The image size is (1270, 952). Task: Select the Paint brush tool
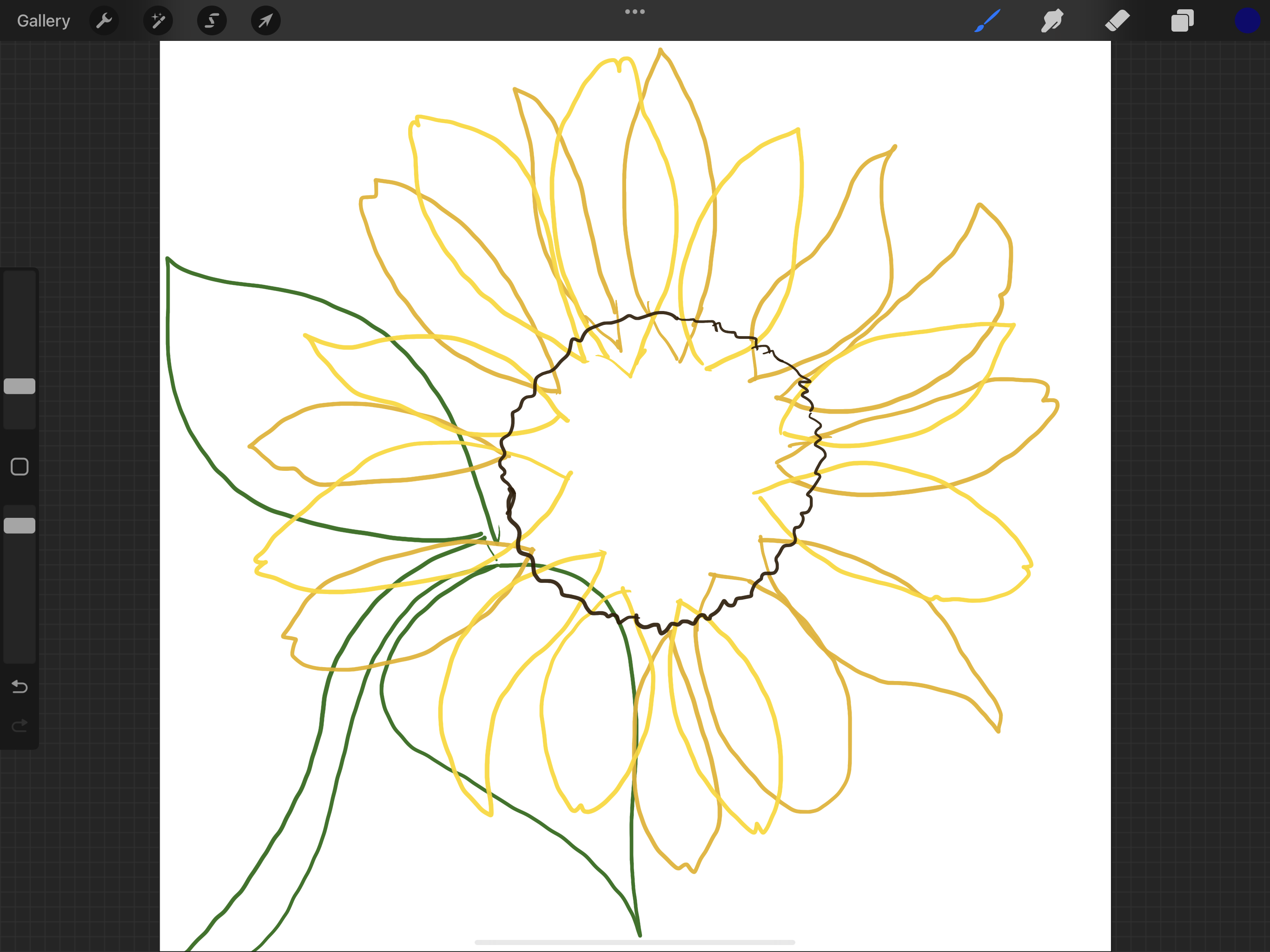coord(987,21)
